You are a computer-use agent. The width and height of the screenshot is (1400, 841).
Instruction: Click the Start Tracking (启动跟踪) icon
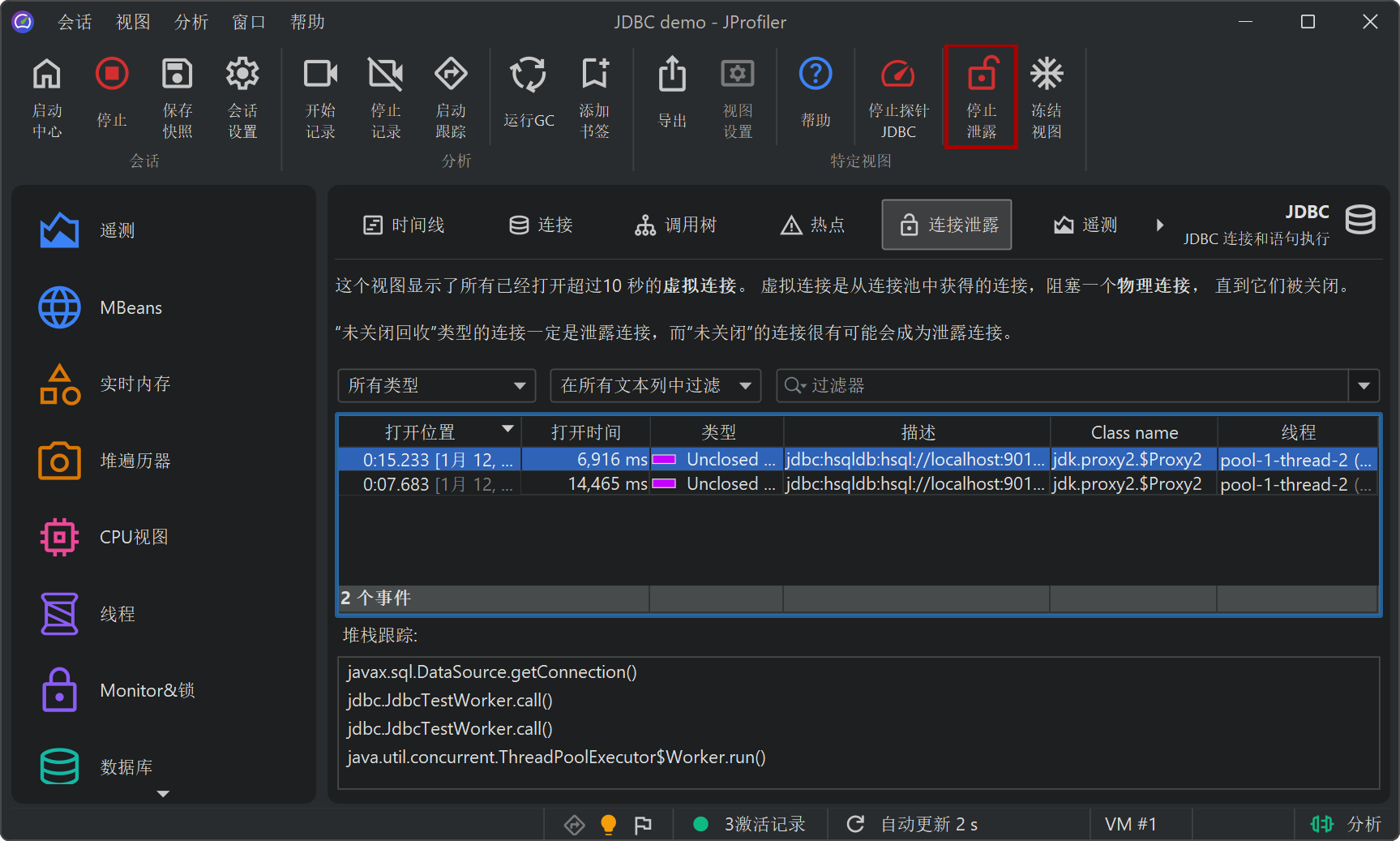click(451, 75)
